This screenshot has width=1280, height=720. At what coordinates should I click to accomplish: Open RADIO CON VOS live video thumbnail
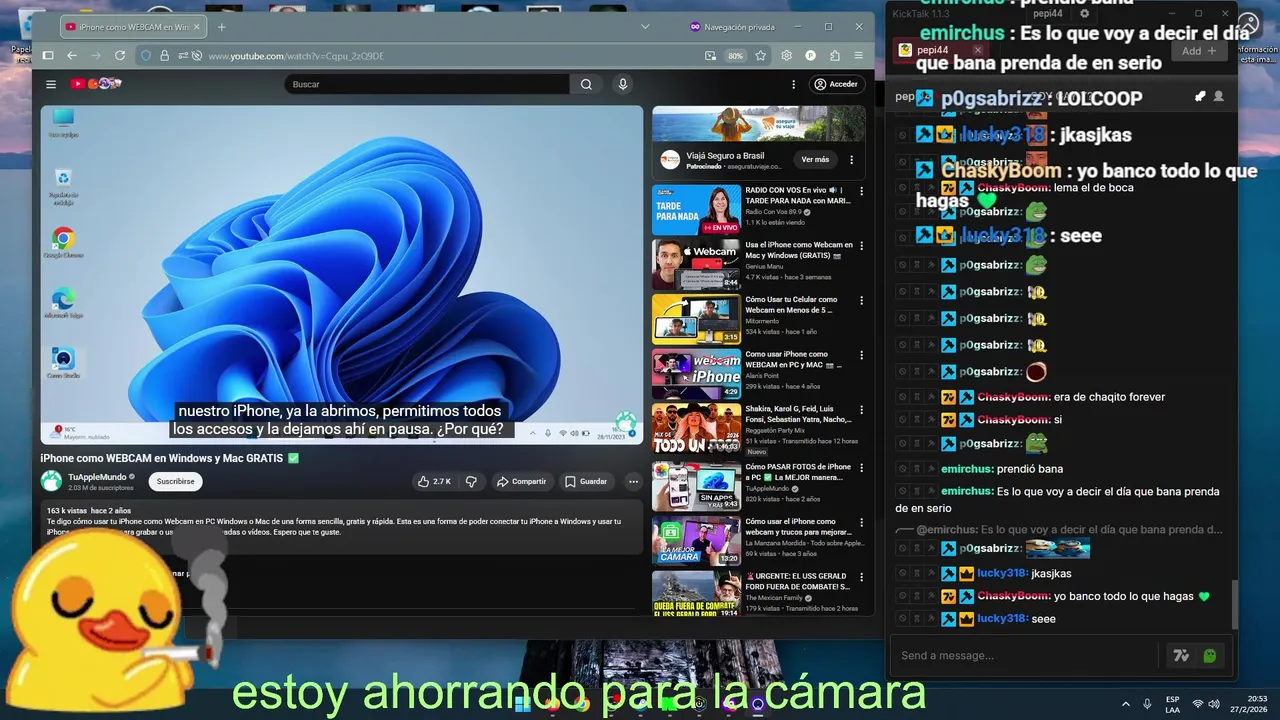coord(696,209)
